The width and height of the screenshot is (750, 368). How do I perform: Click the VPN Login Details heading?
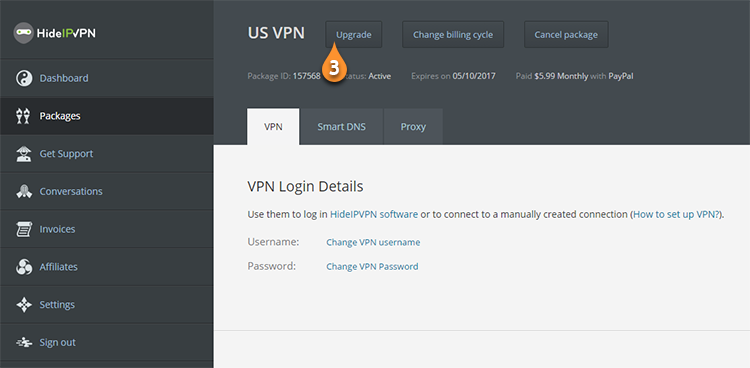pos(305,186)
